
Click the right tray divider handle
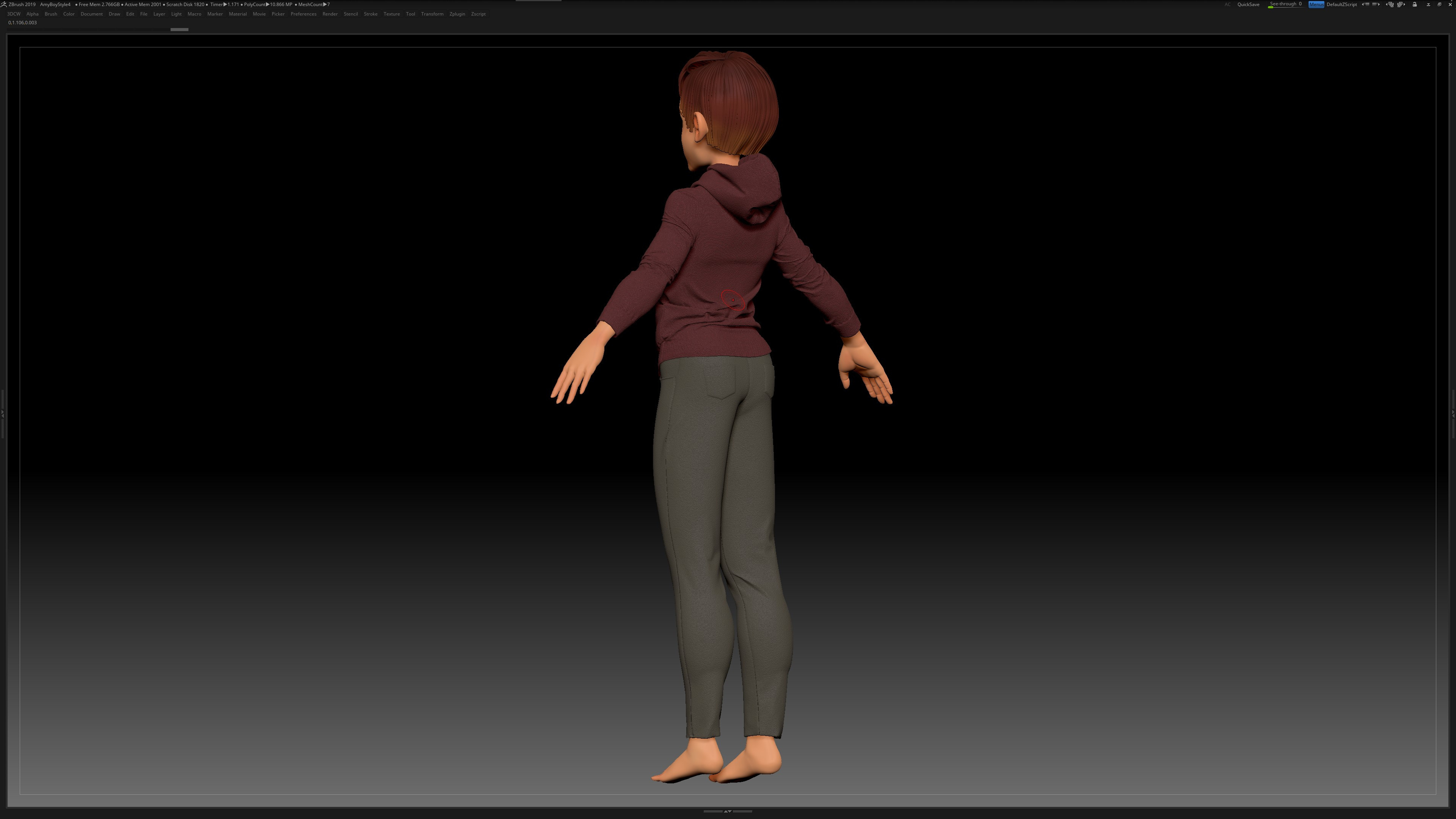(x=1453, y=414)
